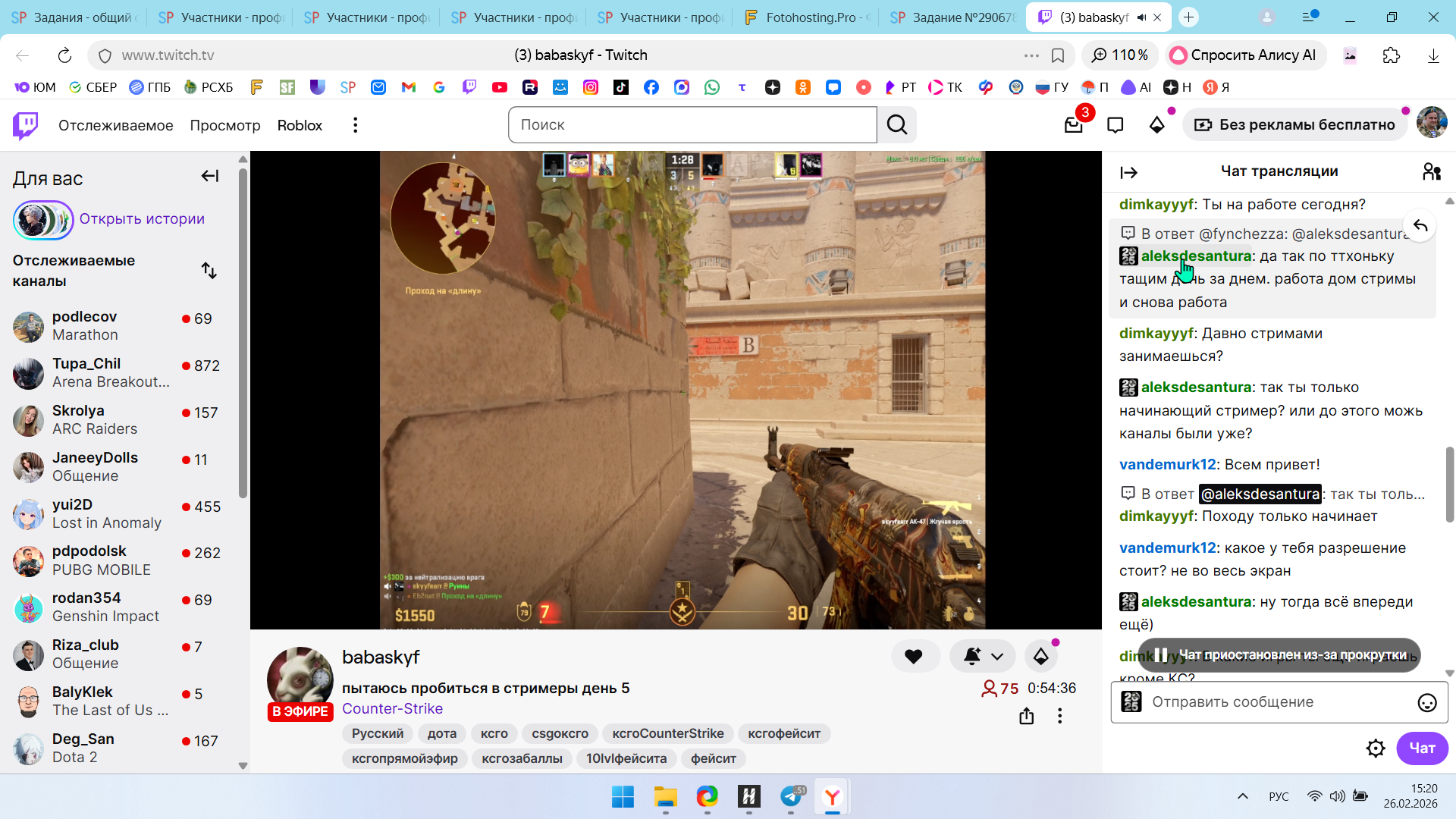Expand notification bell dropdown chevron
This screenshot has width=1456, height=819.
(997, 657)
